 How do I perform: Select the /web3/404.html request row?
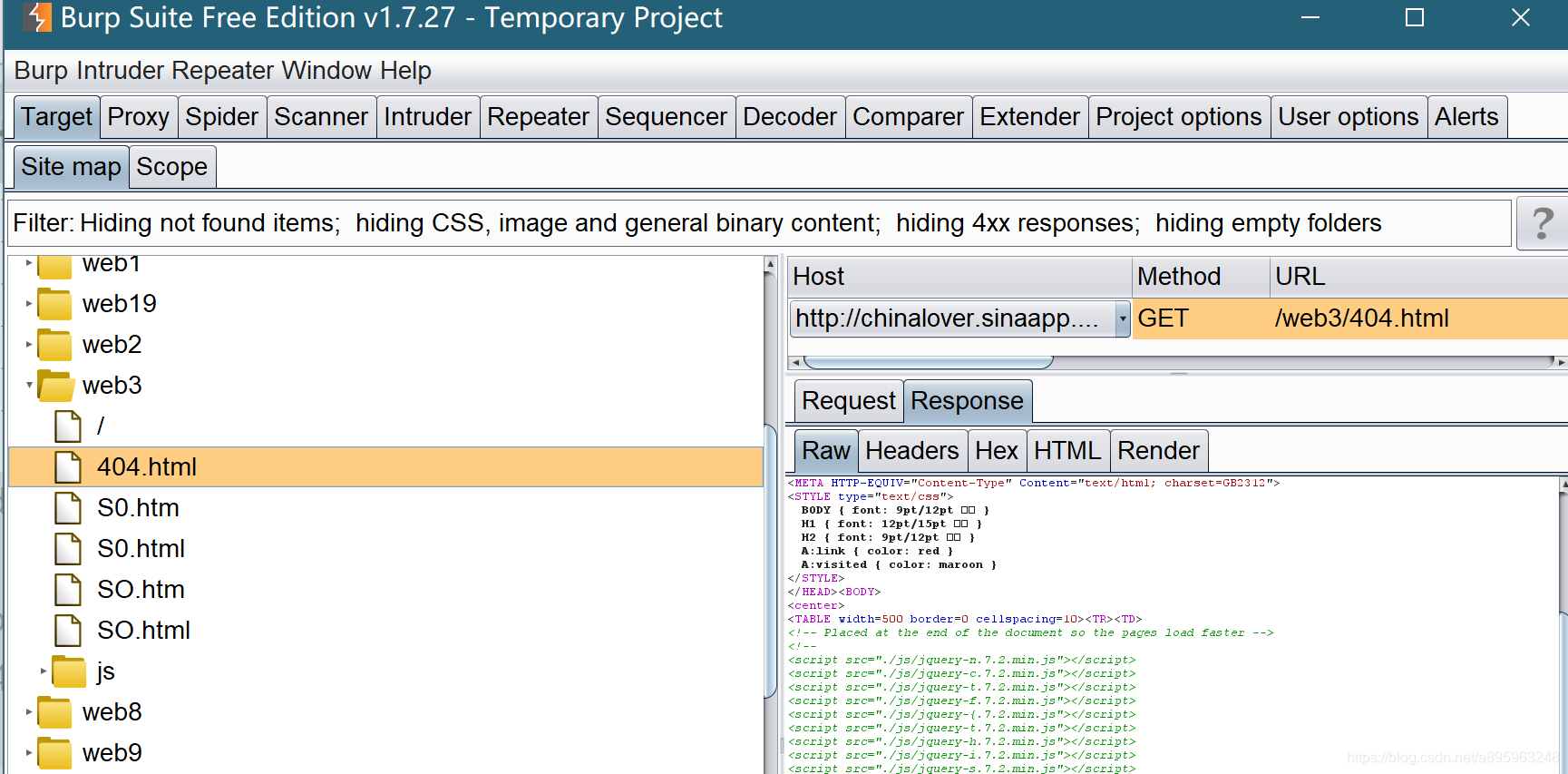tap(1177, 318)
